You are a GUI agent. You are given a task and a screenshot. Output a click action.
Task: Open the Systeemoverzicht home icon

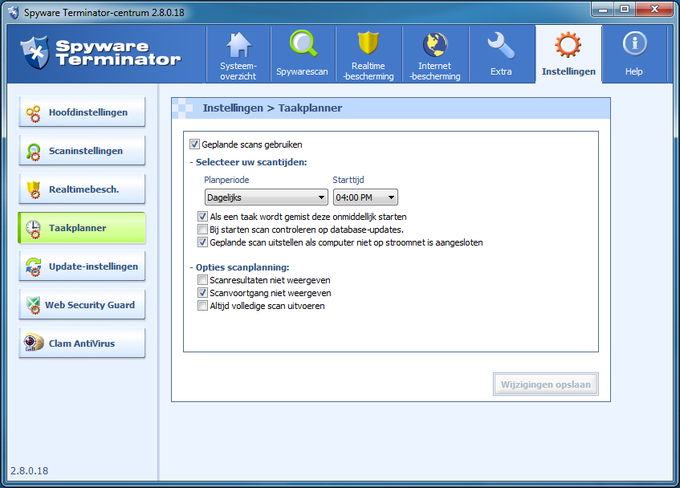pyautogui.click(x=239, y=45)
